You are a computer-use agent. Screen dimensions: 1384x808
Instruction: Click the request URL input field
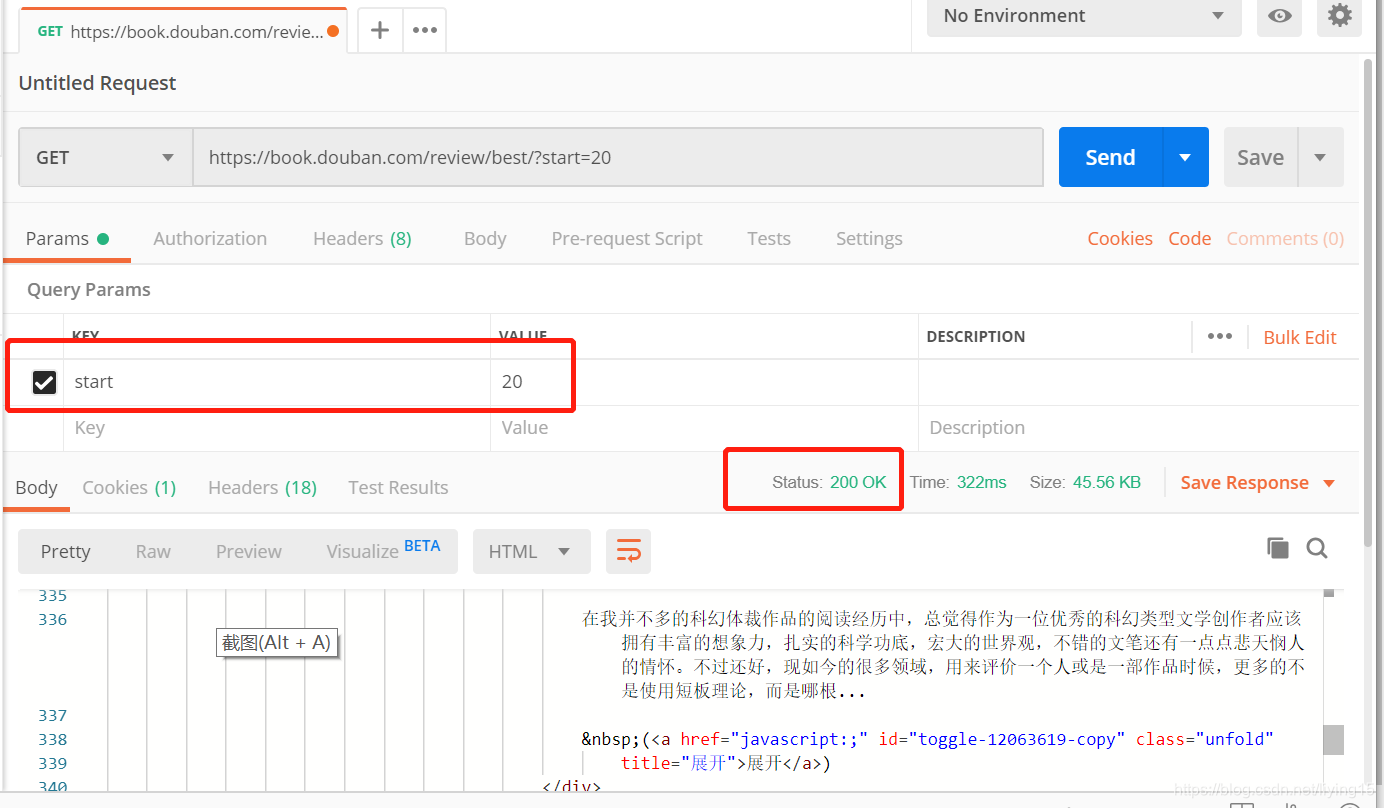618,157
